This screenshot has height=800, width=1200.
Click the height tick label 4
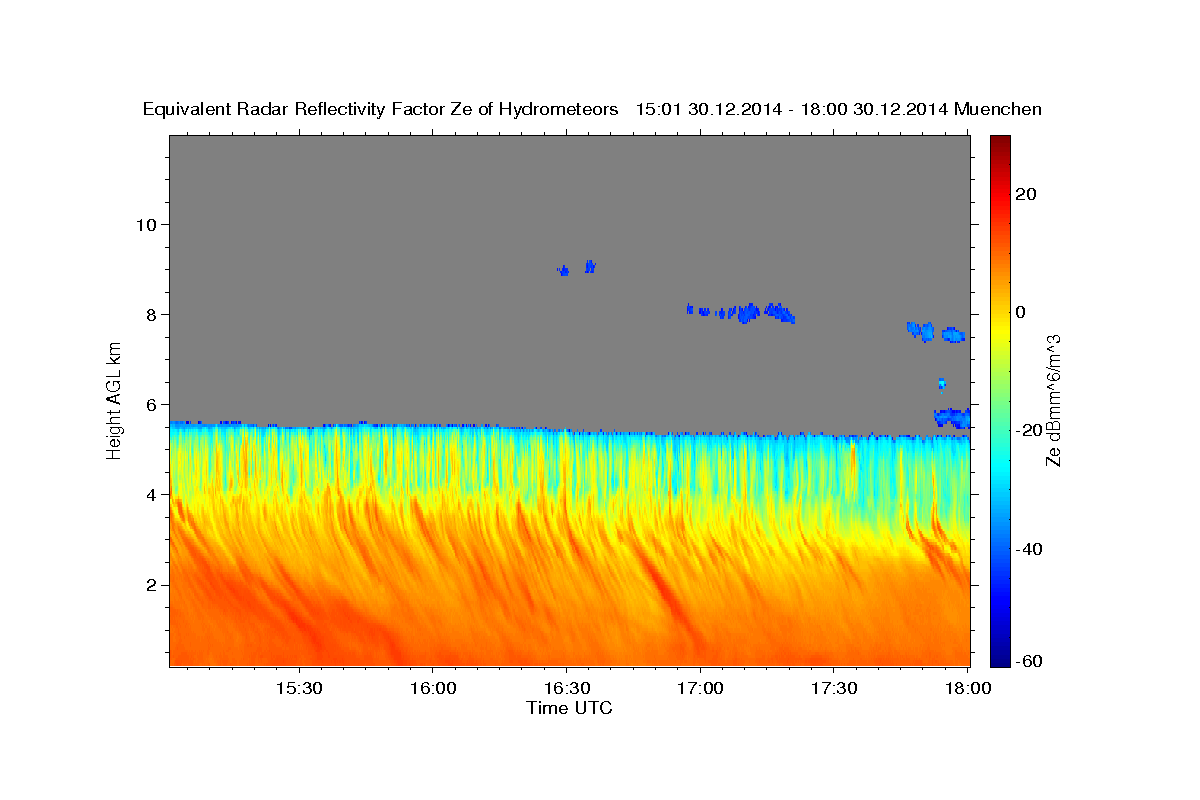[152, 494]
